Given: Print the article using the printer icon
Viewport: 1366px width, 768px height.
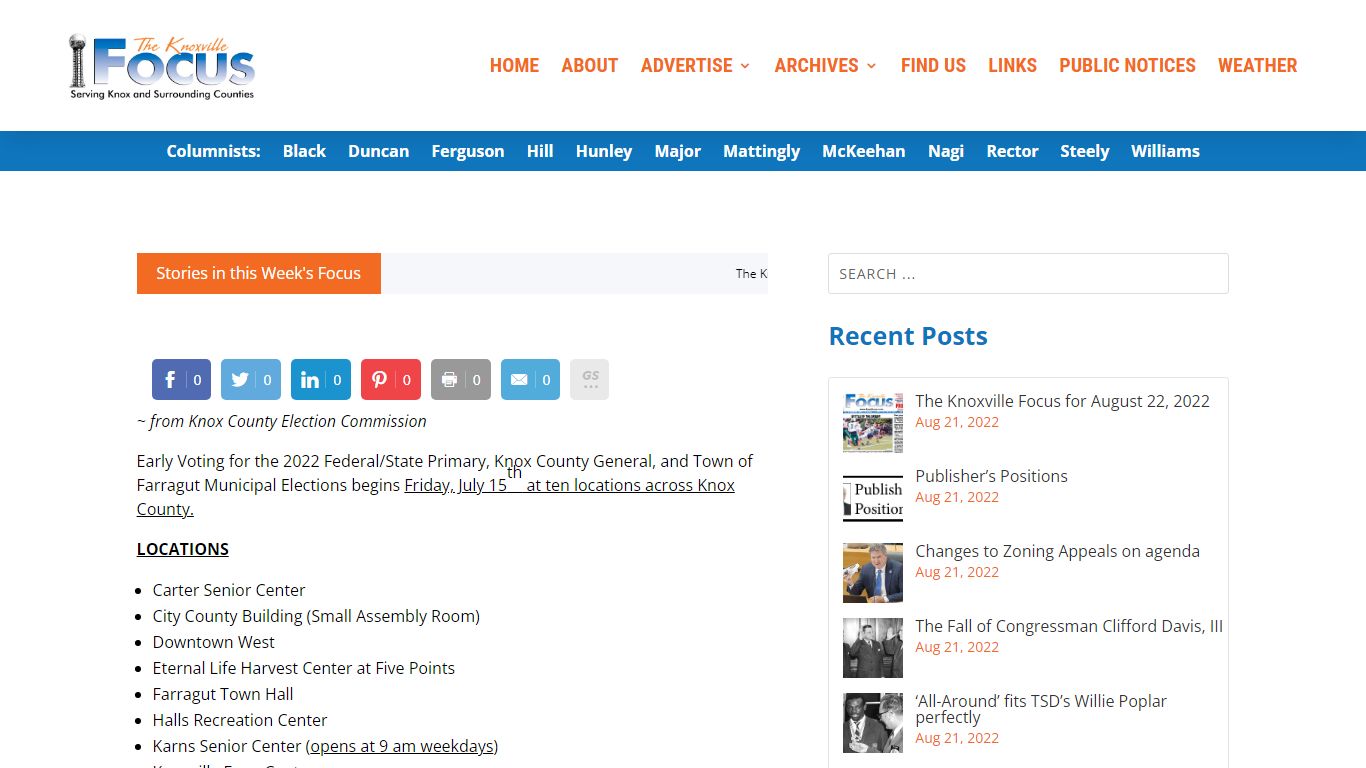Looking at the screenshot, I should point(461,380).
